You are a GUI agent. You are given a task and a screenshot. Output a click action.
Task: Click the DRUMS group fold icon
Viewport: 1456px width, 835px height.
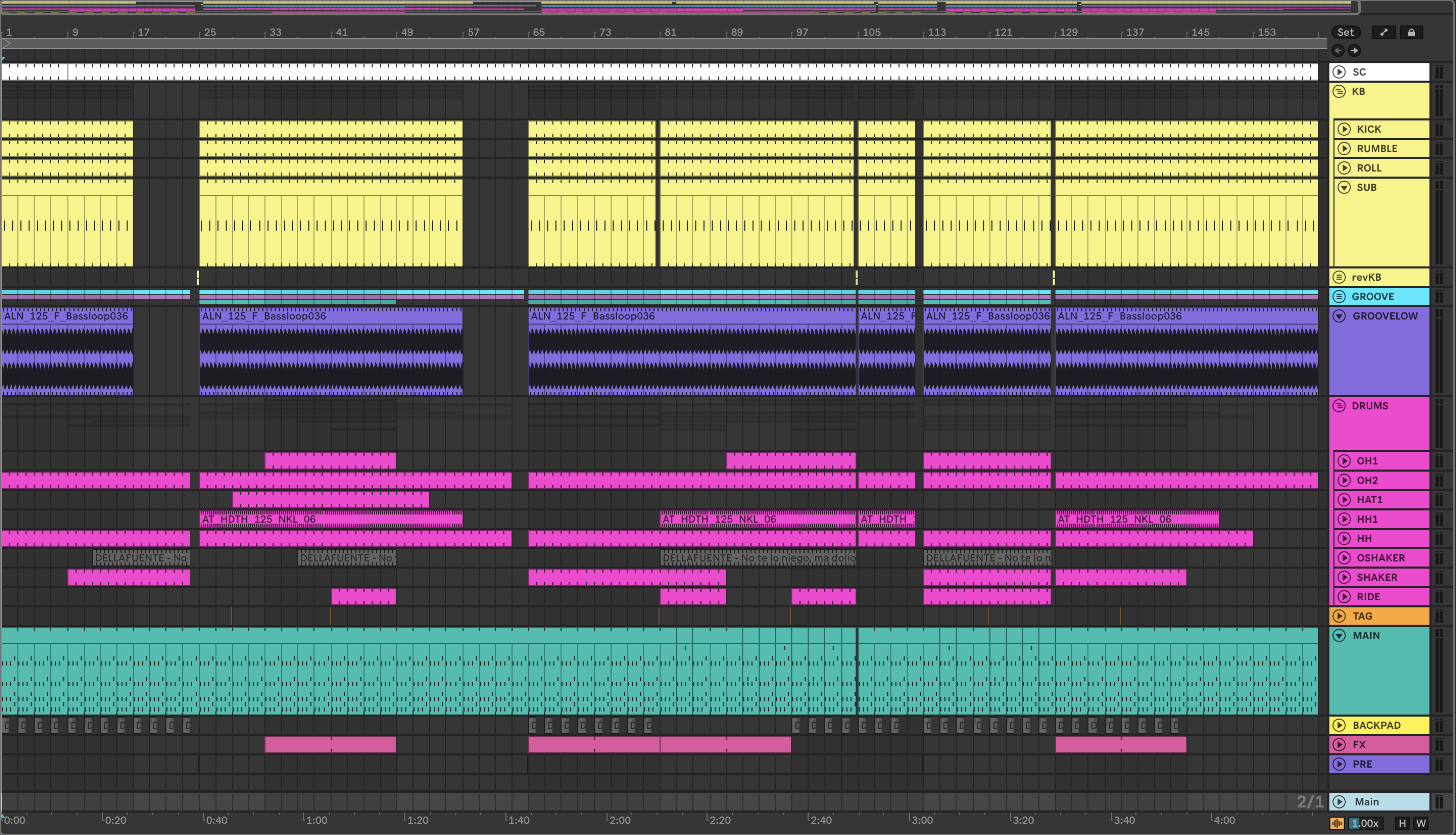[1339, 406]
